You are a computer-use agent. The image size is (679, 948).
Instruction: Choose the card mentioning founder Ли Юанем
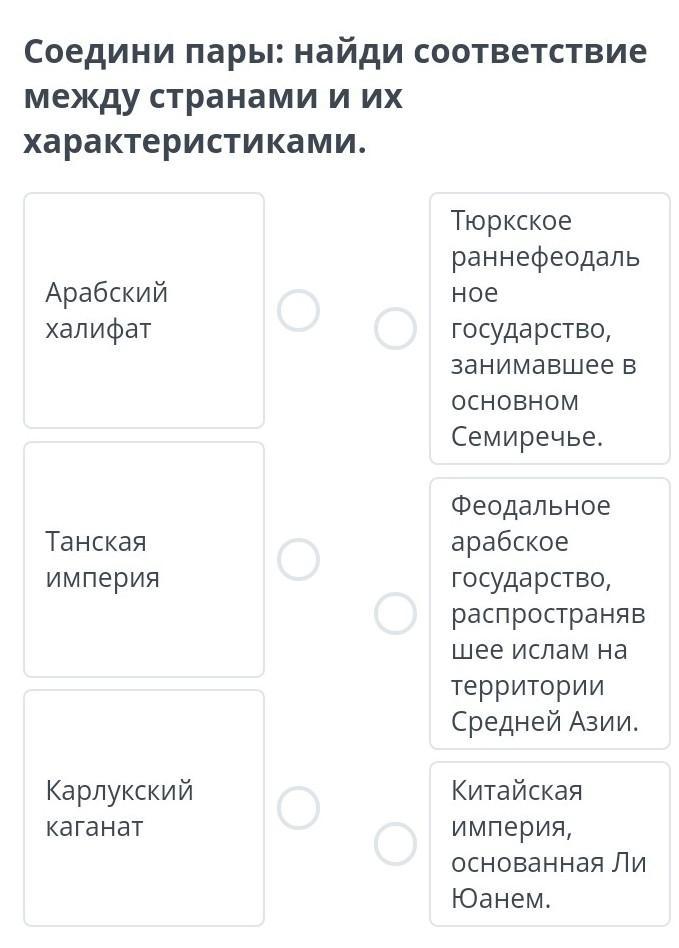(x=550, y=844)
